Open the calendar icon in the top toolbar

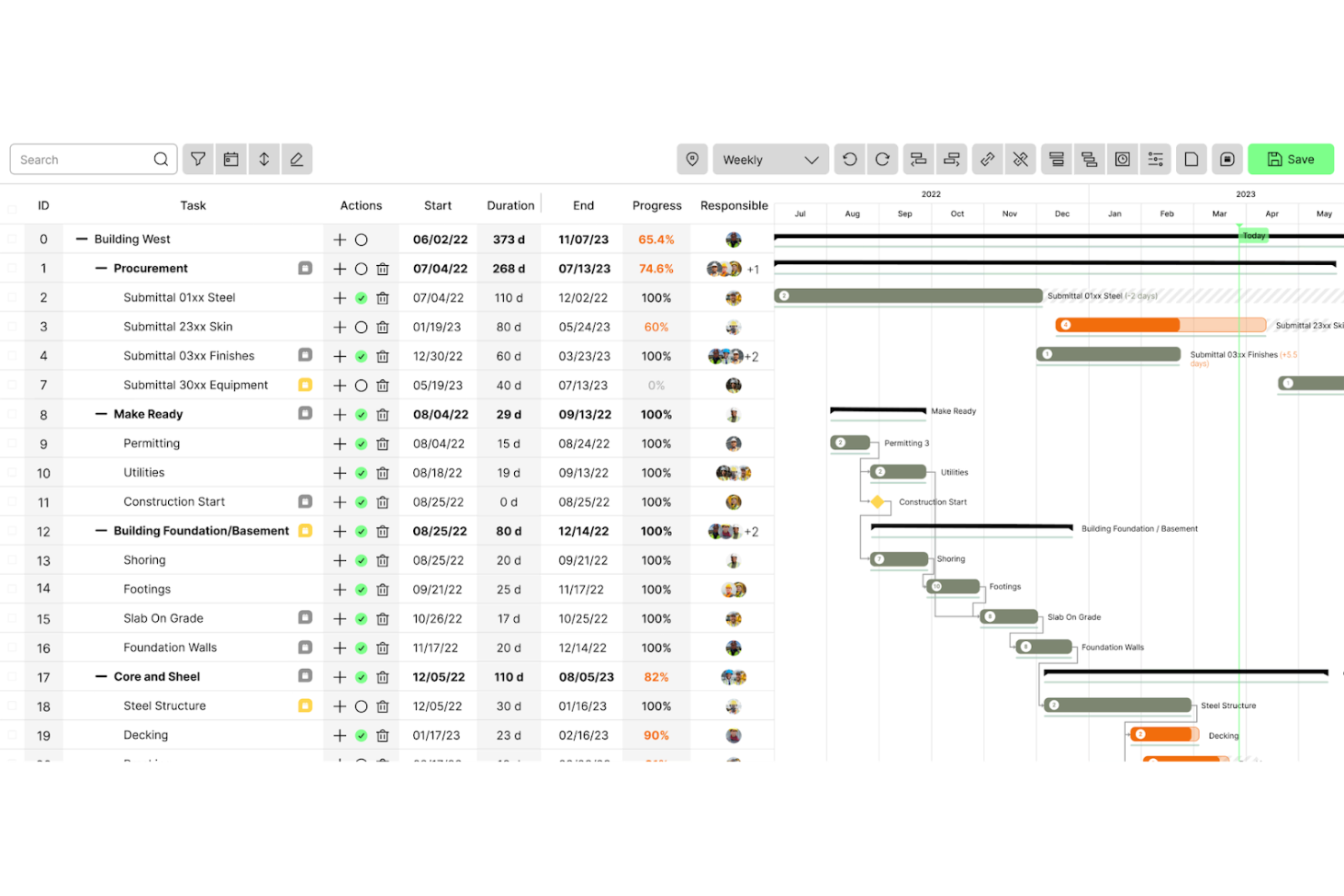tap(231, 159)
